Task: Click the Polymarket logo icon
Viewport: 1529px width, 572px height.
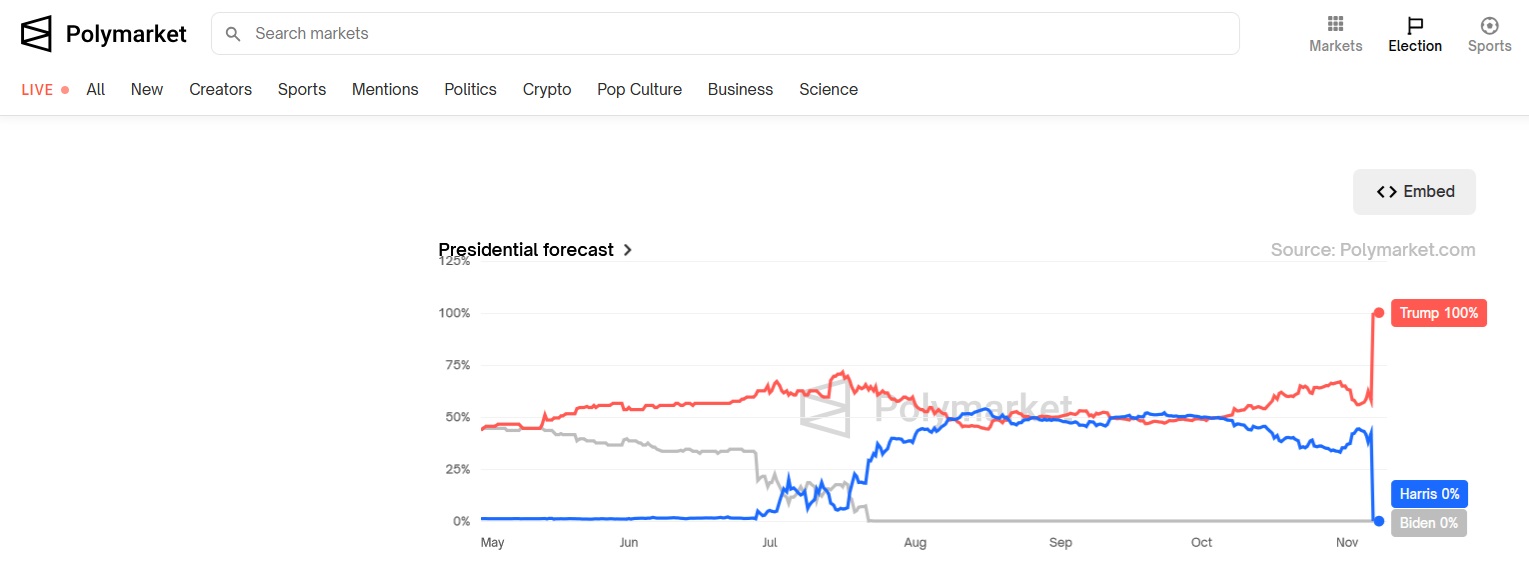Action: [x=36, y=34]
